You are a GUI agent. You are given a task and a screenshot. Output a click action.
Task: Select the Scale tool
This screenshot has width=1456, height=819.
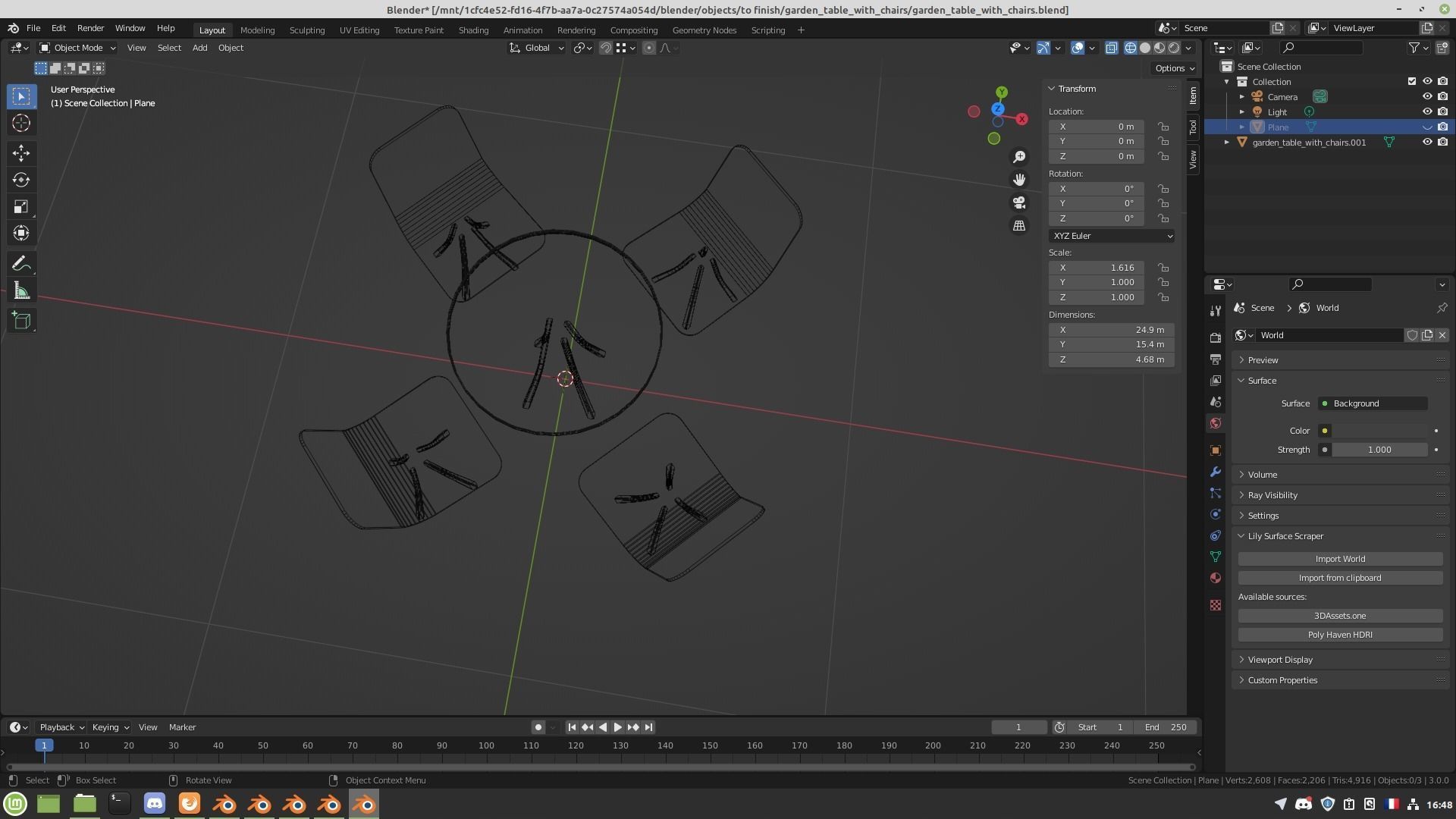tap(21, 206)
